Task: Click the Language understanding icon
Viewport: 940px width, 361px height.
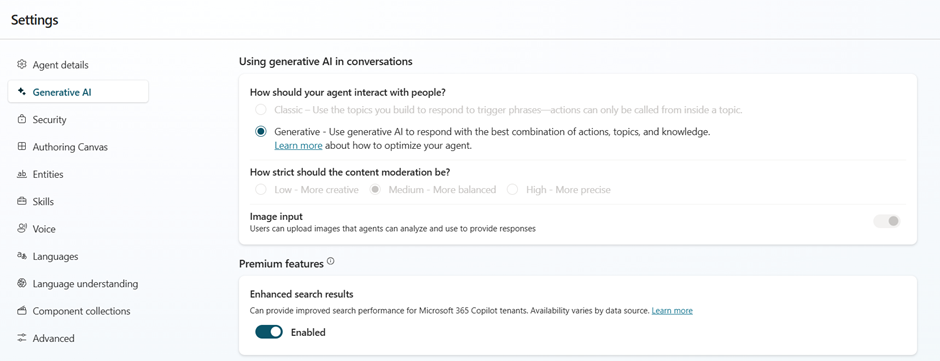Action: 22,284
